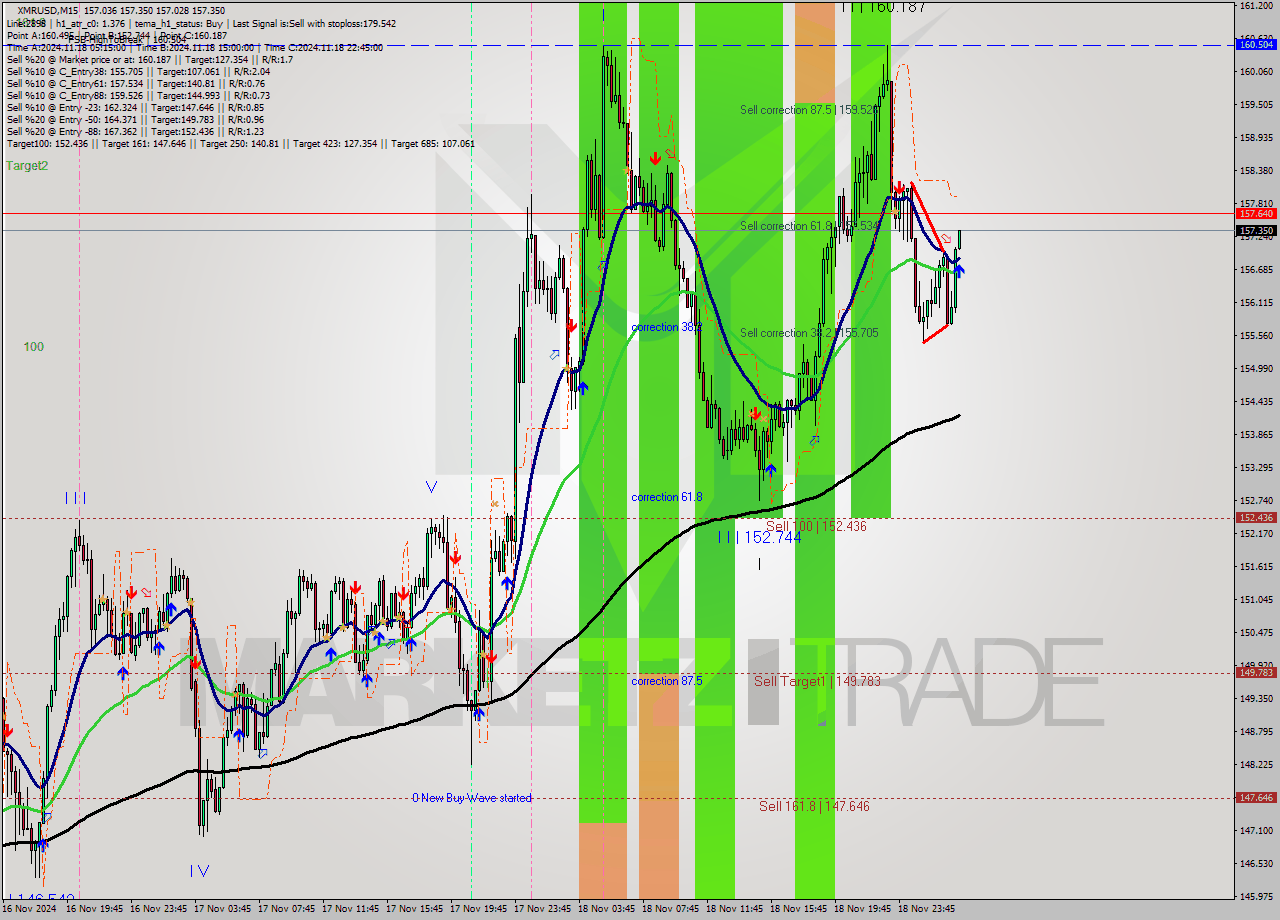
Task: Click the '17 Nov 03:45' time axis label
Action: pyautogui.click(x=223, y=910)
